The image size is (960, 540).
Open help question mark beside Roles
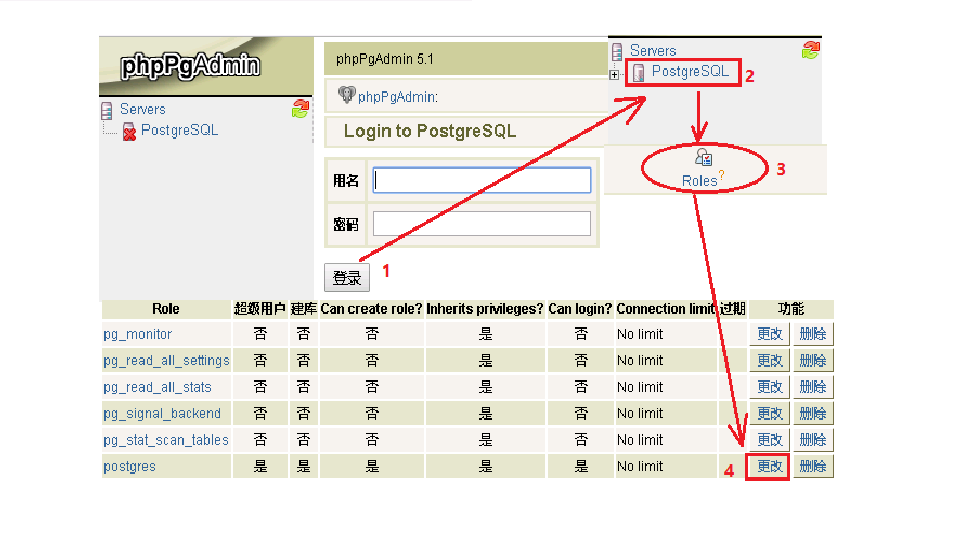pos(722,175)
